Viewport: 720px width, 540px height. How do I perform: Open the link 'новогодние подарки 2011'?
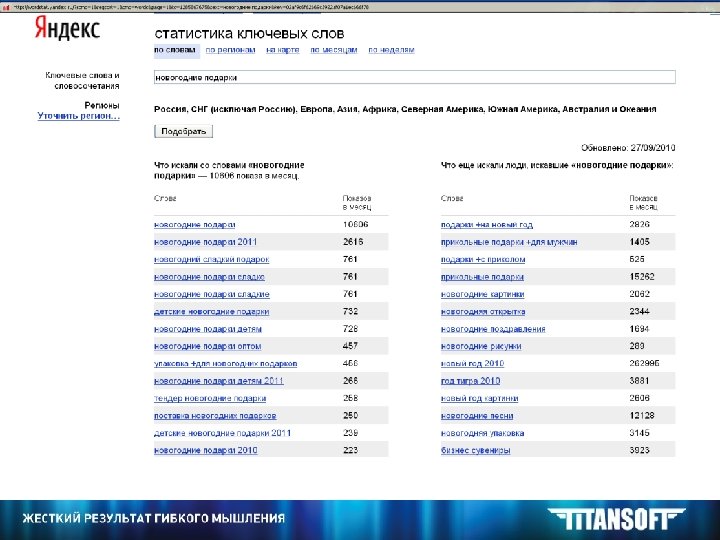205,242
